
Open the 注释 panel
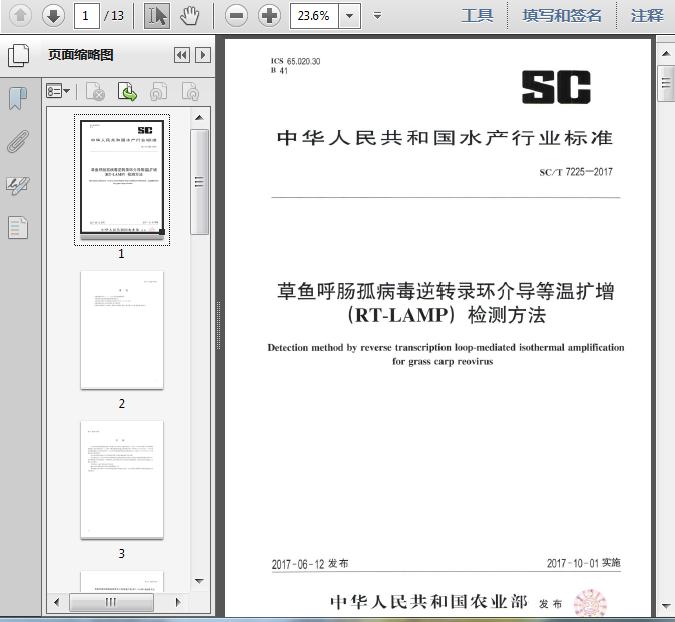[647, 16]
